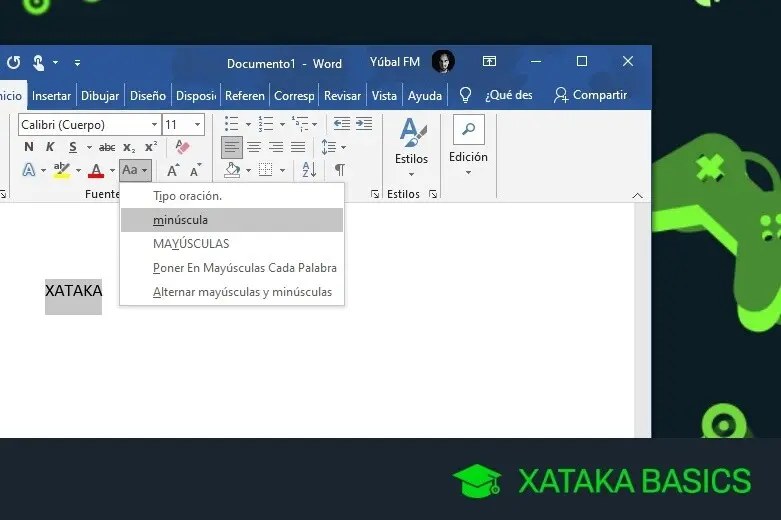Click the Numbering list icon

pos(266,124)
